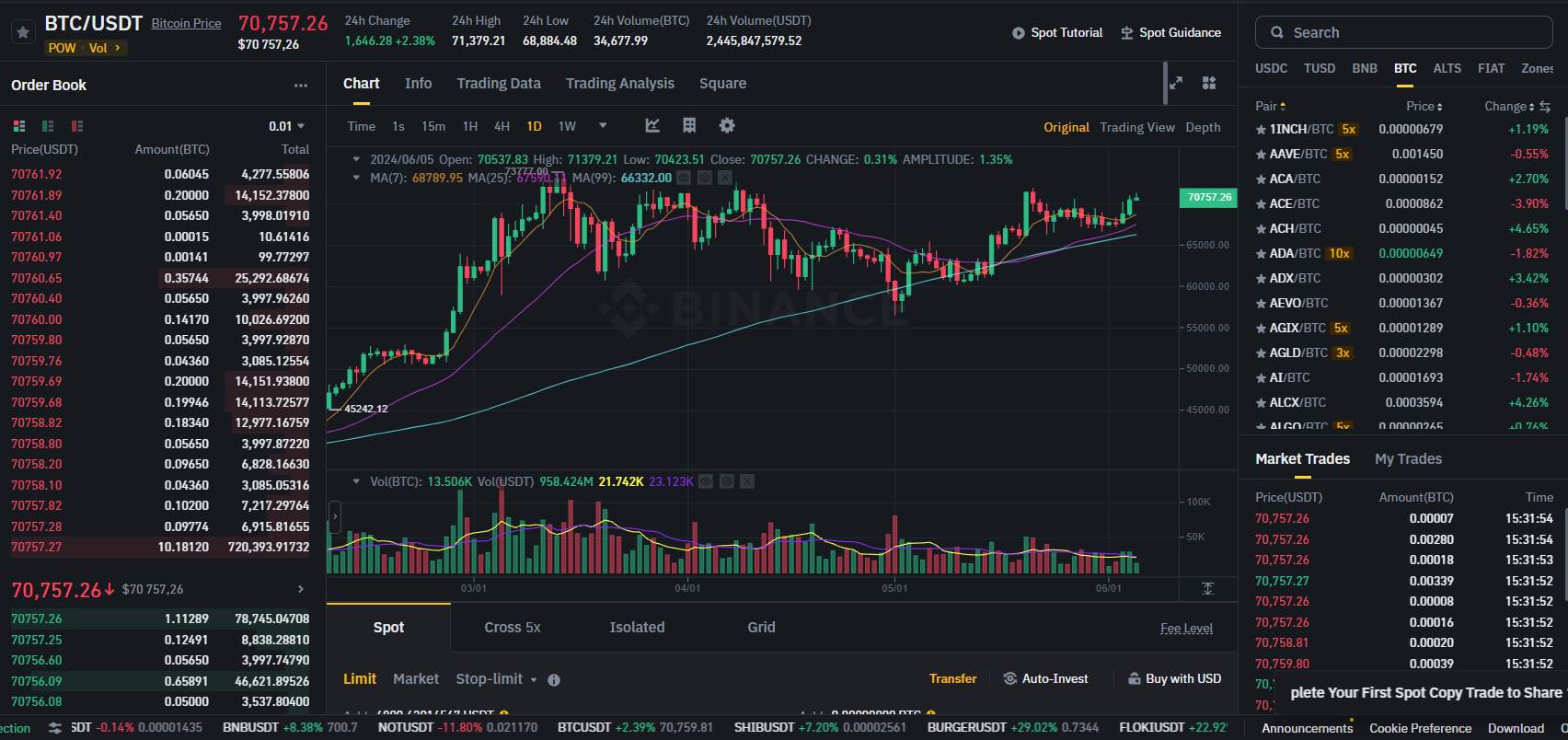Favorite the AGIX/BTC pair star
This screenshot has height=740, width=1568.
(1262, 329)
